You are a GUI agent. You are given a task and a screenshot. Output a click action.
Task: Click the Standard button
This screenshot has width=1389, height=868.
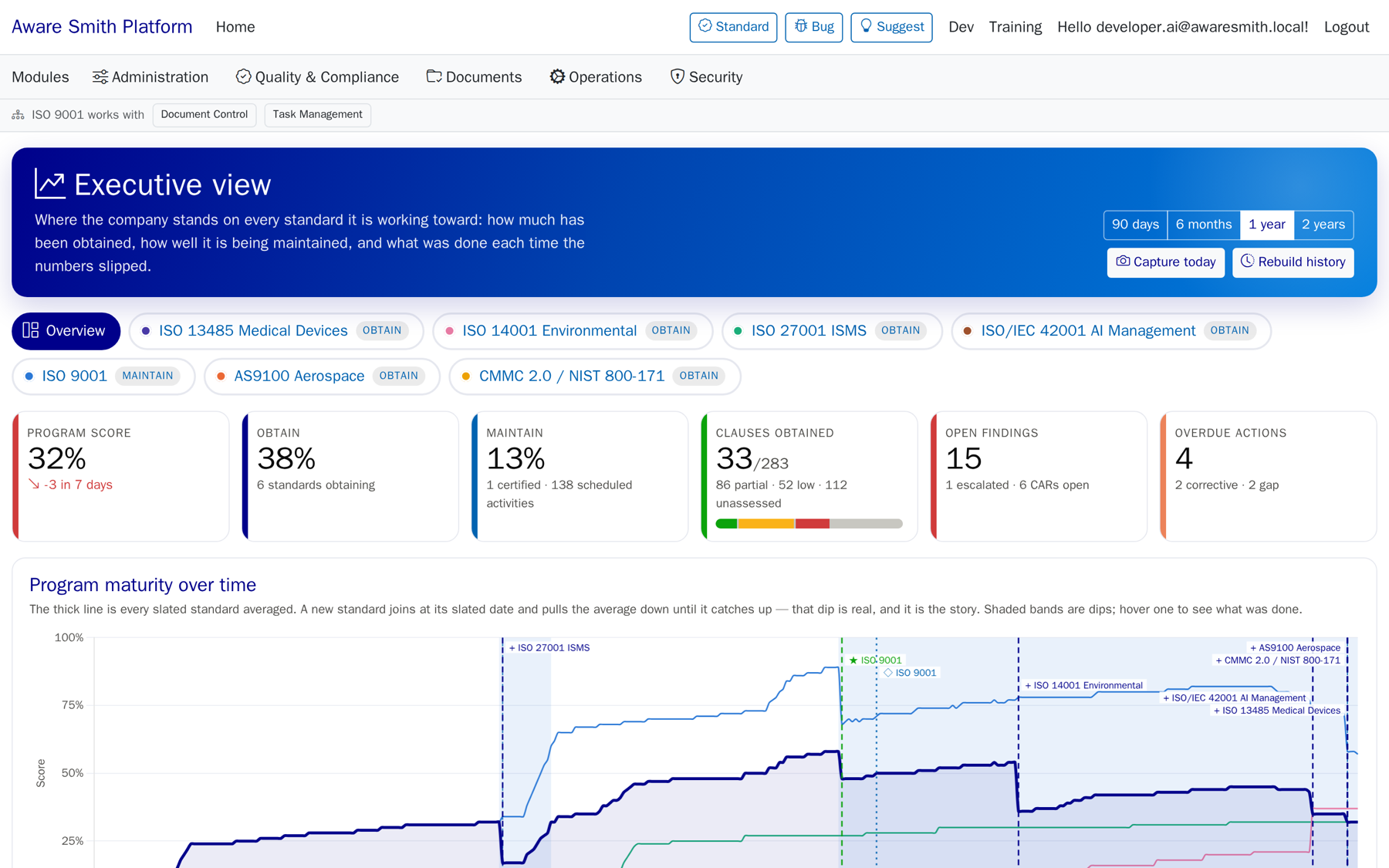pos(733,27)
